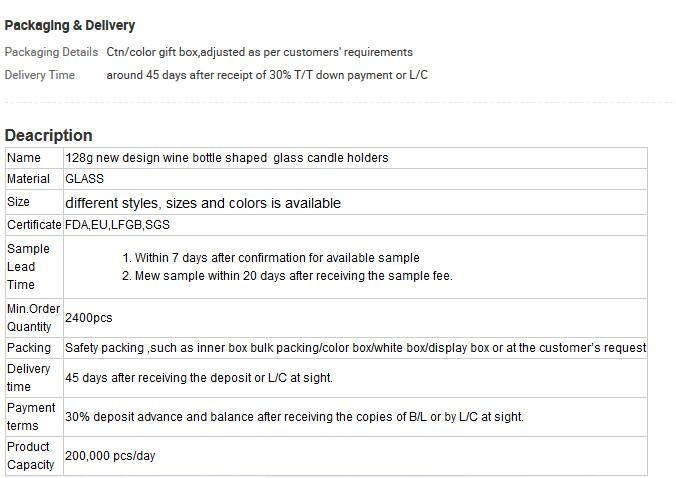Screen dimensions: 676x478
Task: Click the around 45 days delivery text
Action: pyautogui.click(x=267, y=75)
